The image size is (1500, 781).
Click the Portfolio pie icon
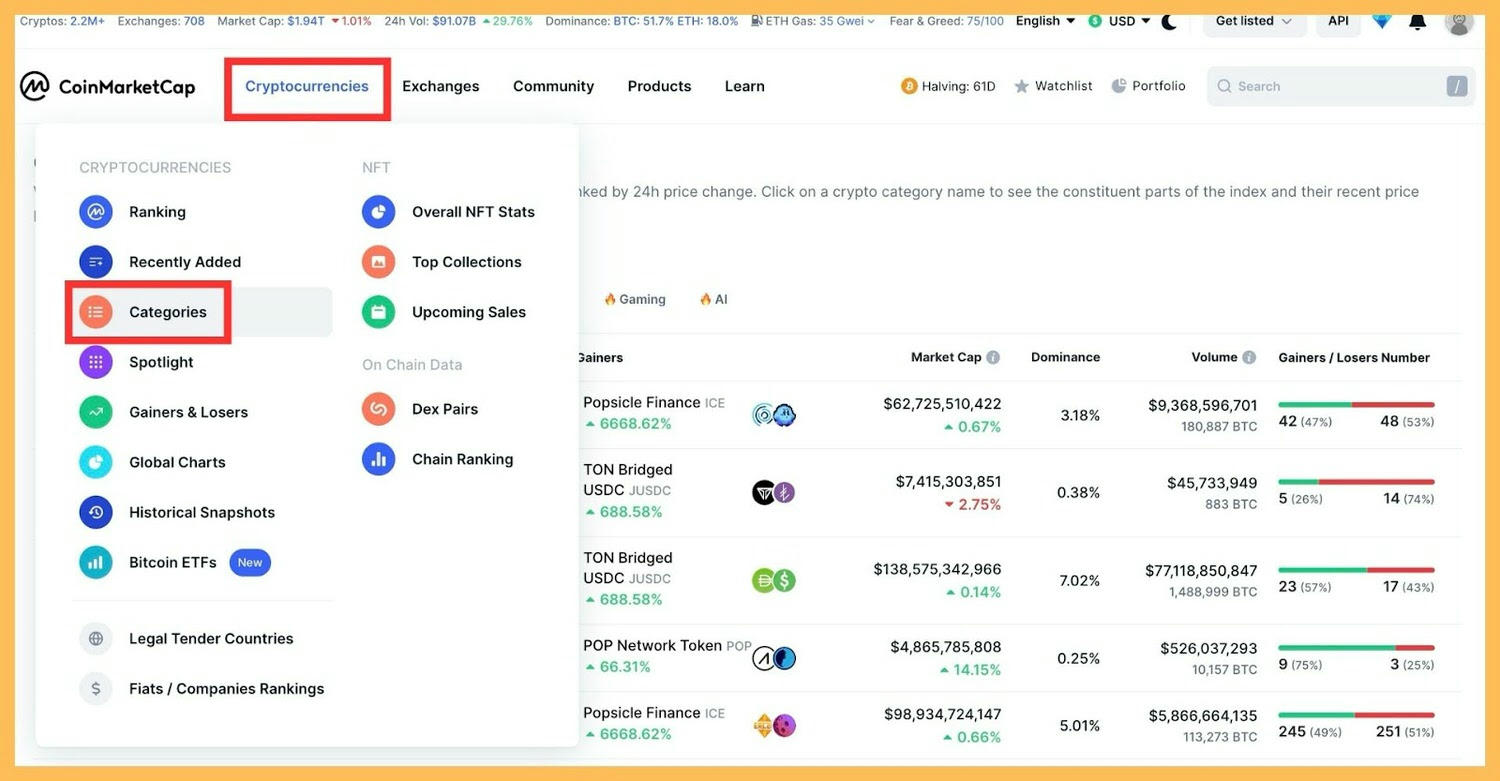coord(1119,86)
